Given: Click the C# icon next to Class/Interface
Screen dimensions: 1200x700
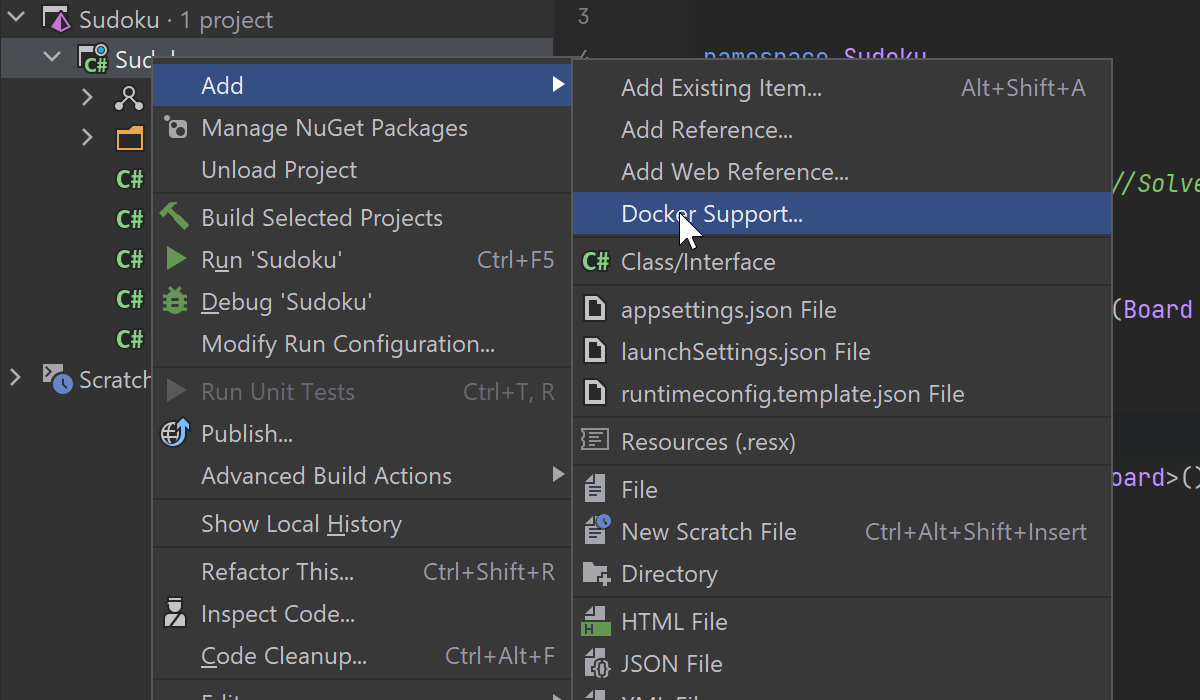Looking at the screenshot, I should (595, 262).
